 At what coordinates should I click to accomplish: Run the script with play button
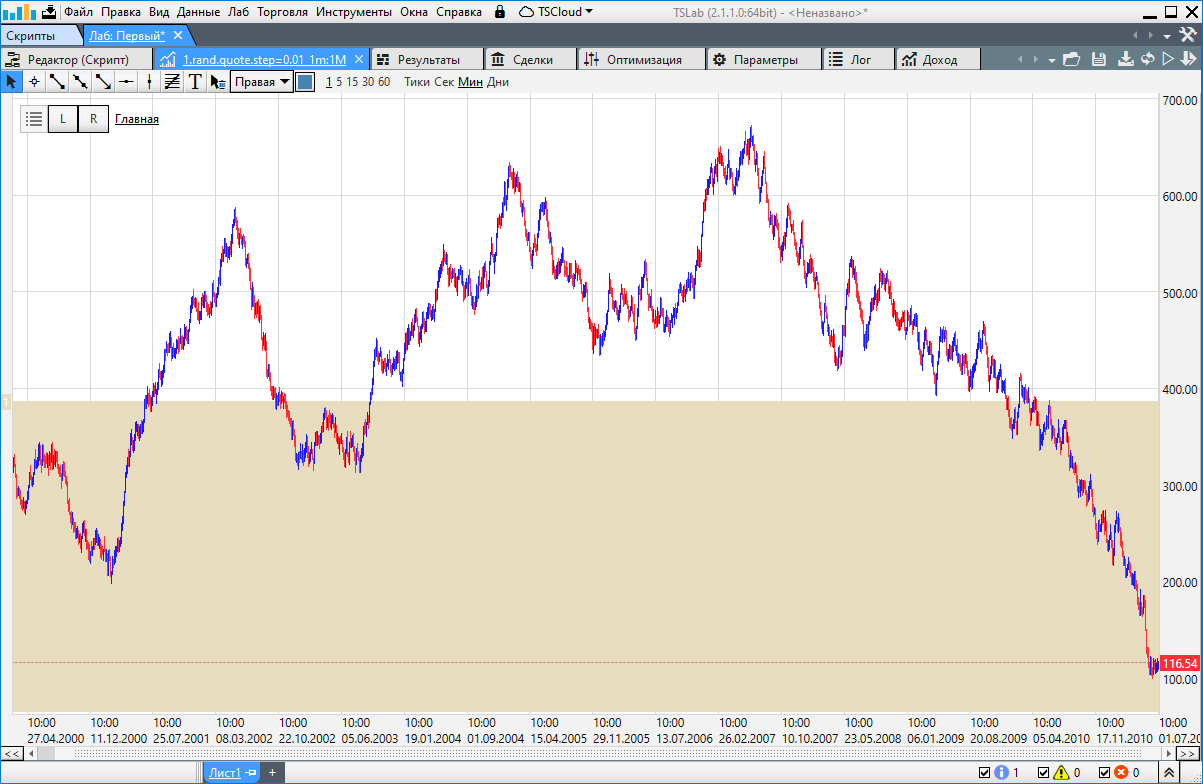pyautogui.click(x=1167, y=59)
